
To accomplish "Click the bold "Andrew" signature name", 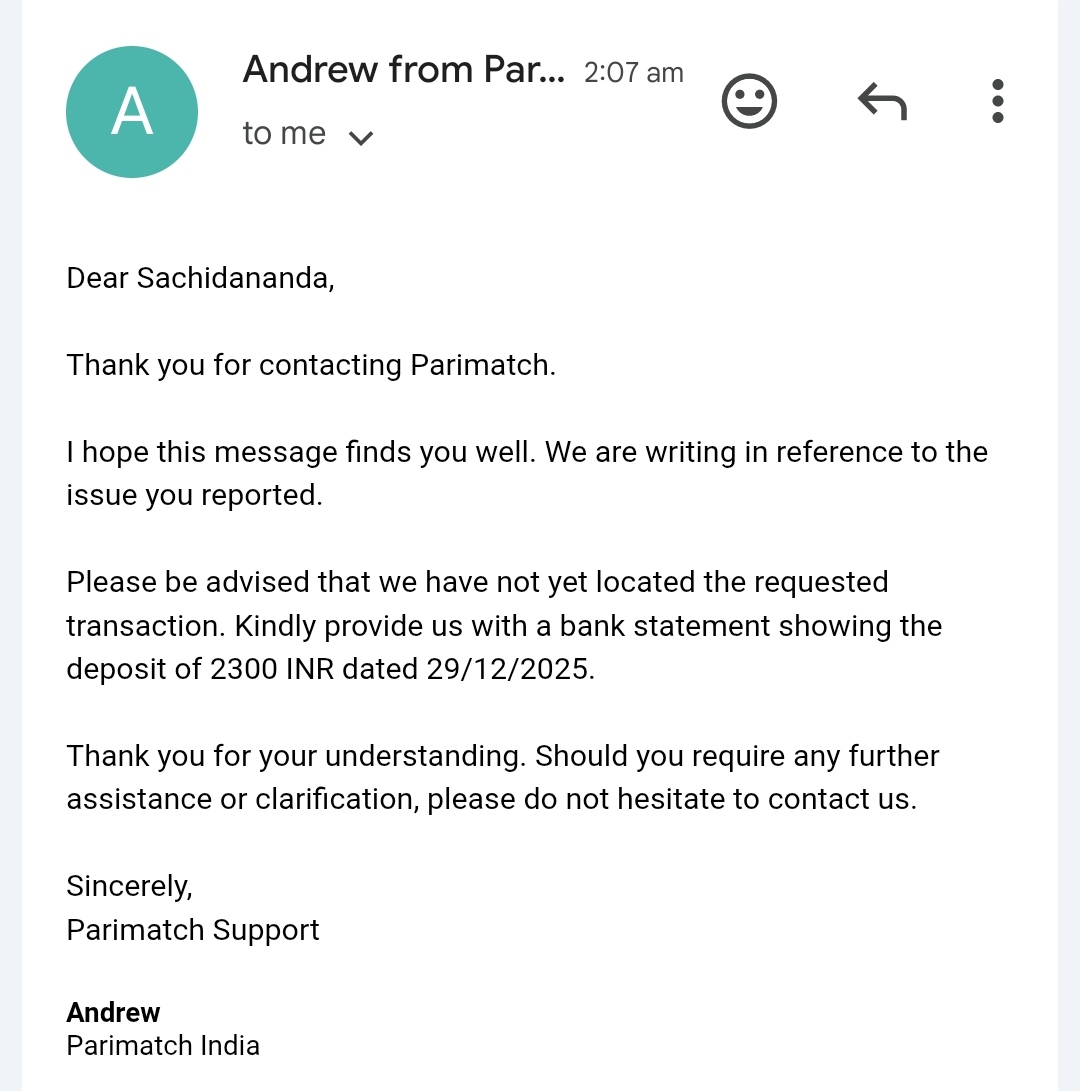I will [x=113, y=1012].
